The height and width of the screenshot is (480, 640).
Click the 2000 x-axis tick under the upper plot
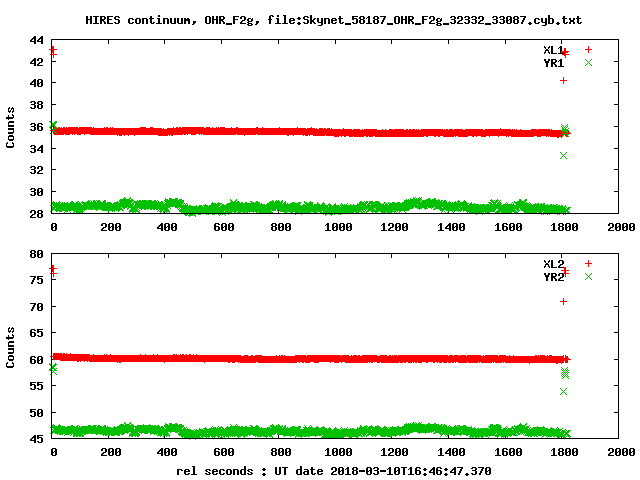[x=621, y=227]
